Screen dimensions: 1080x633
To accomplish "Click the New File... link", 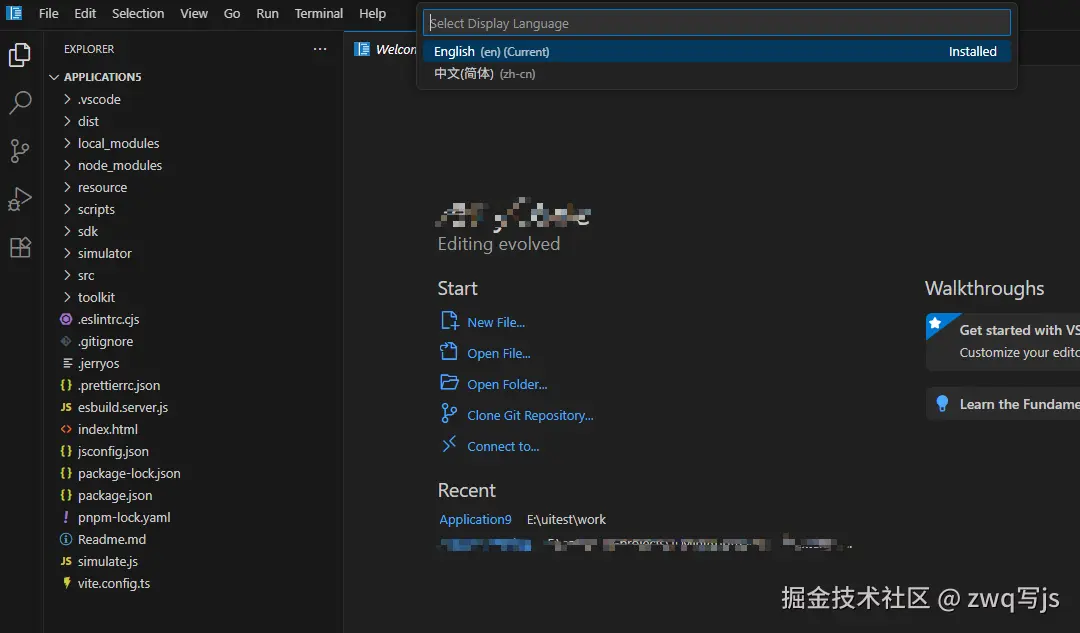I will (496, 322).
